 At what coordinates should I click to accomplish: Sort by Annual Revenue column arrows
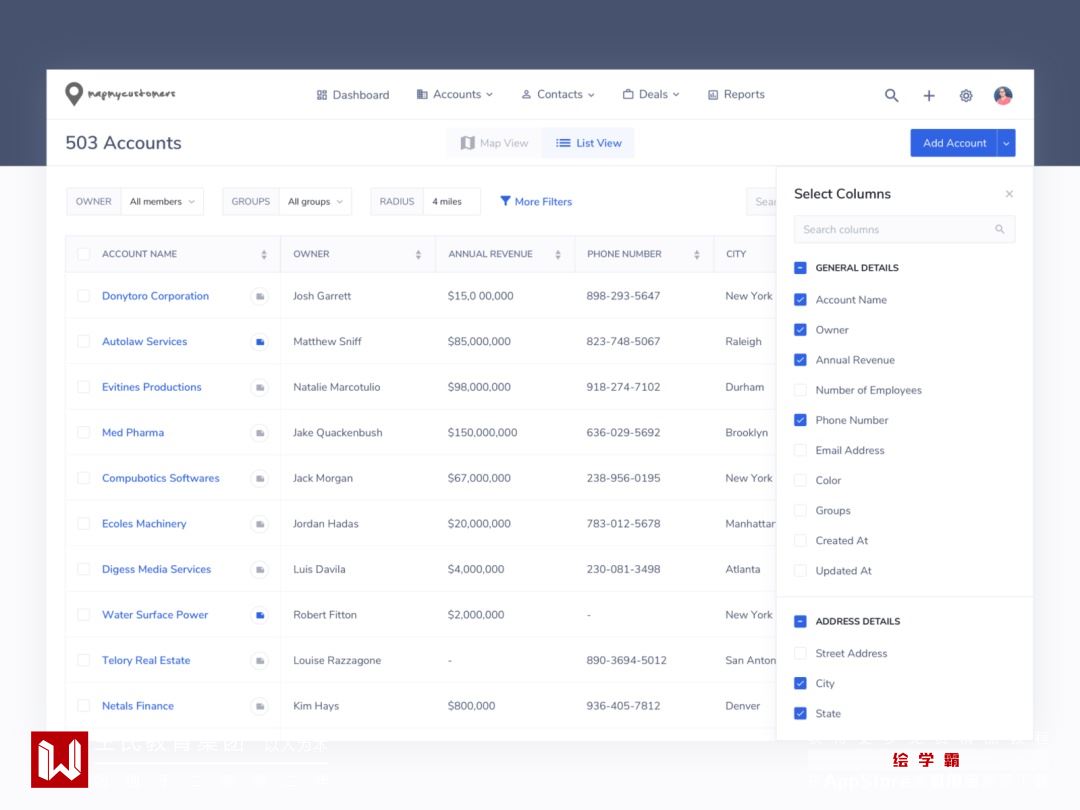pos(558,254)
